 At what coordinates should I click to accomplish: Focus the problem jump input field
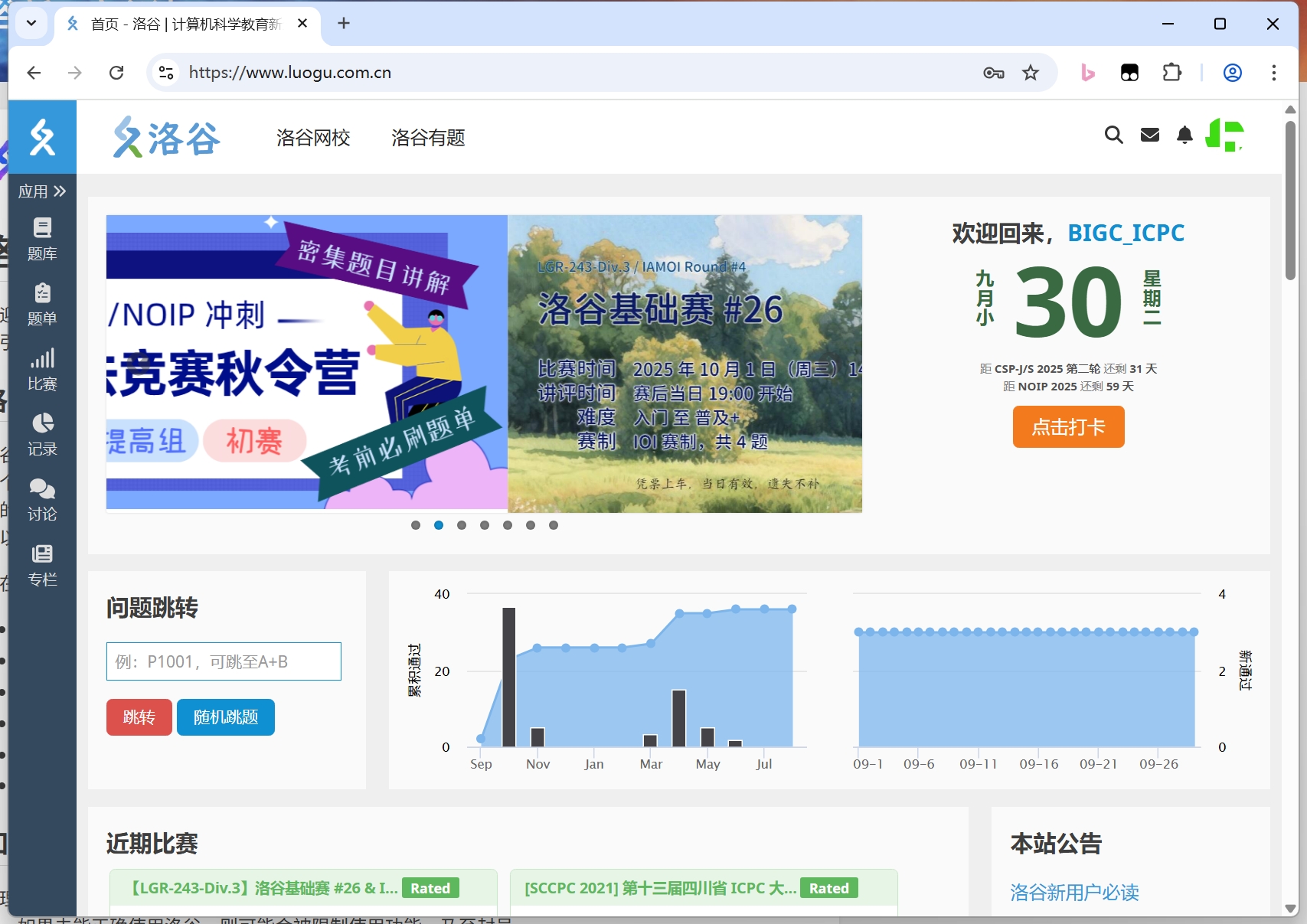coord(224,661)
